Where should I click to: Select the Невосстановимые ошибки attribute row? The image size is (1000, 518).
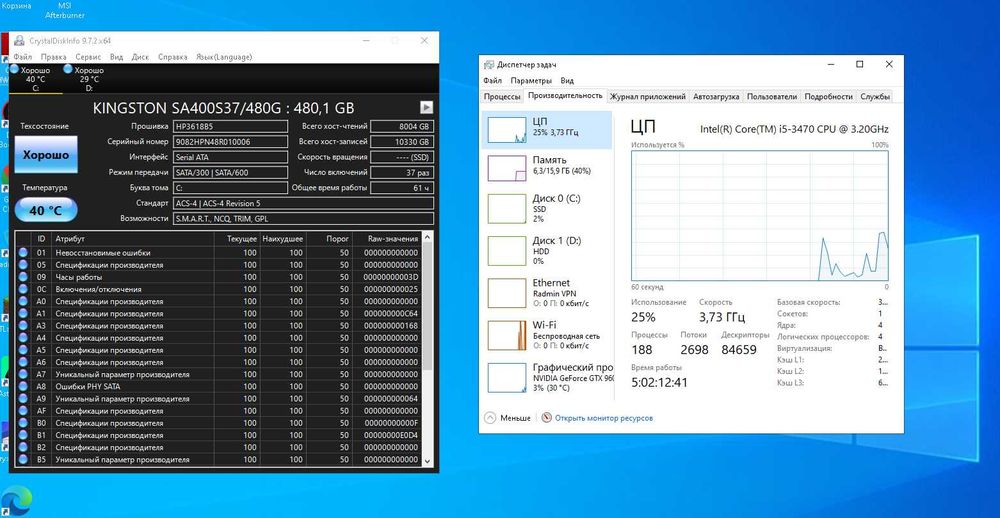[218, 253]
